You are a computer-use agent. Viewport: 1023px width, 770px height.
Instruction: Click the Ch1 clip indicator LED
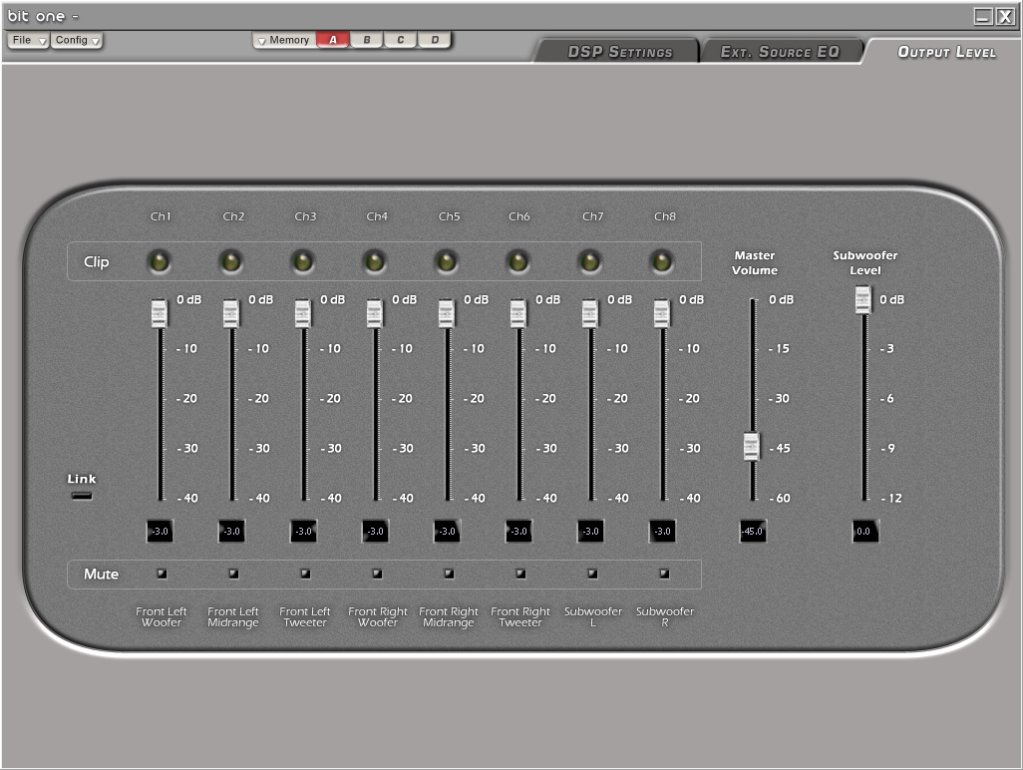[159, 262]
